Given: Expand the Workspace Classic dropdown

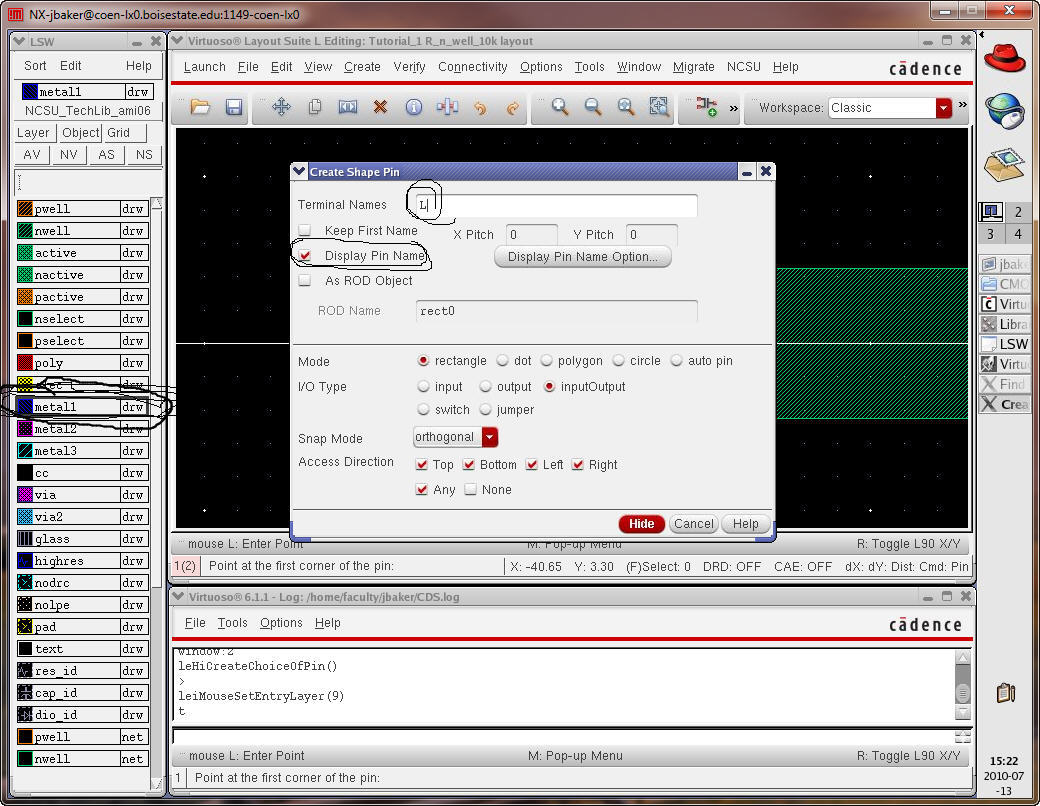Looking at the screenshot, I should pyautogui.click(x=943, y=108).
